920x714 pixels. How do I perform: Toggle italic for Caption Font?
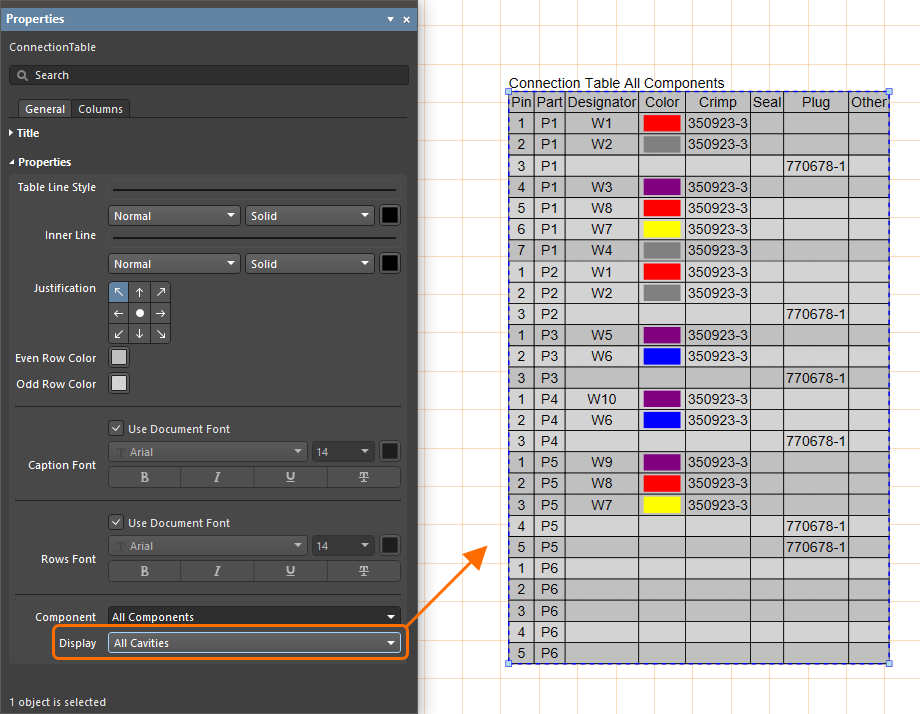(217, 477)
